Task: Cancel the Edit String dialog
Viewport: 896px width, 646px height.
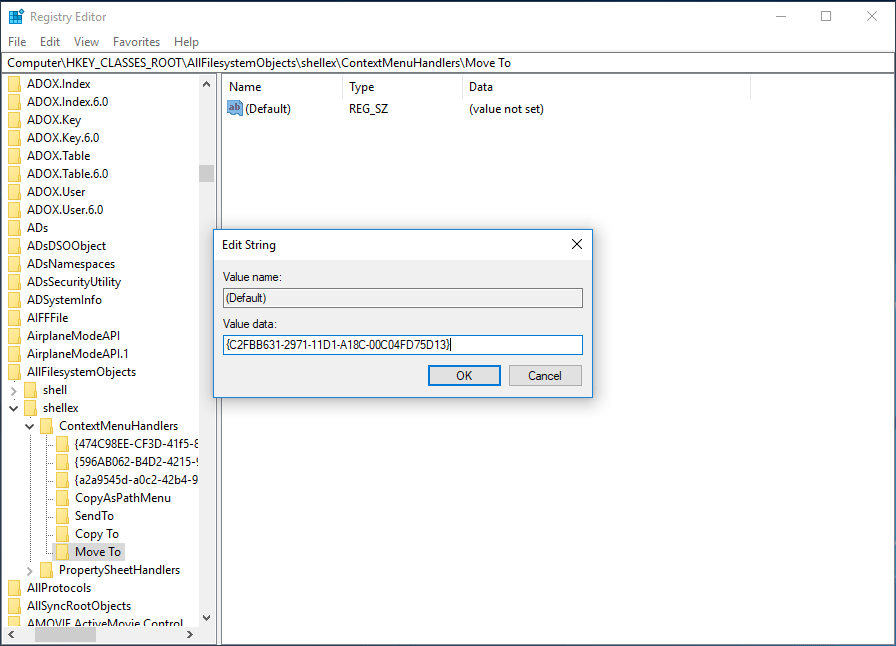Action: point(545,376)
